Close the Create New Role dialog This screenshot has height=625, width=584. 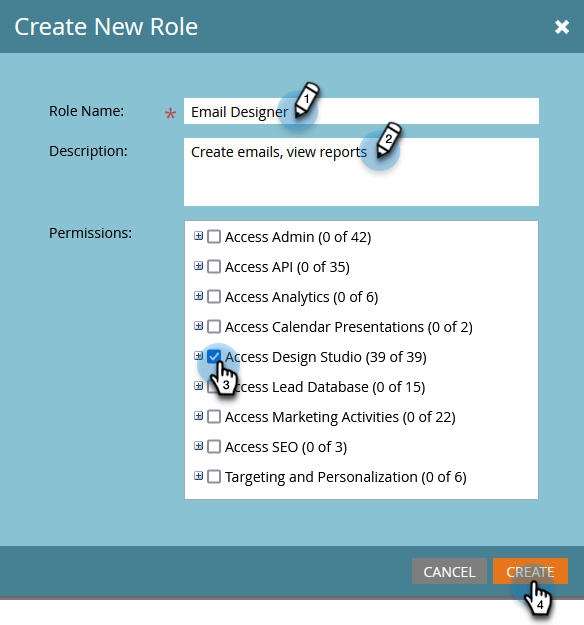coord(562,27)
